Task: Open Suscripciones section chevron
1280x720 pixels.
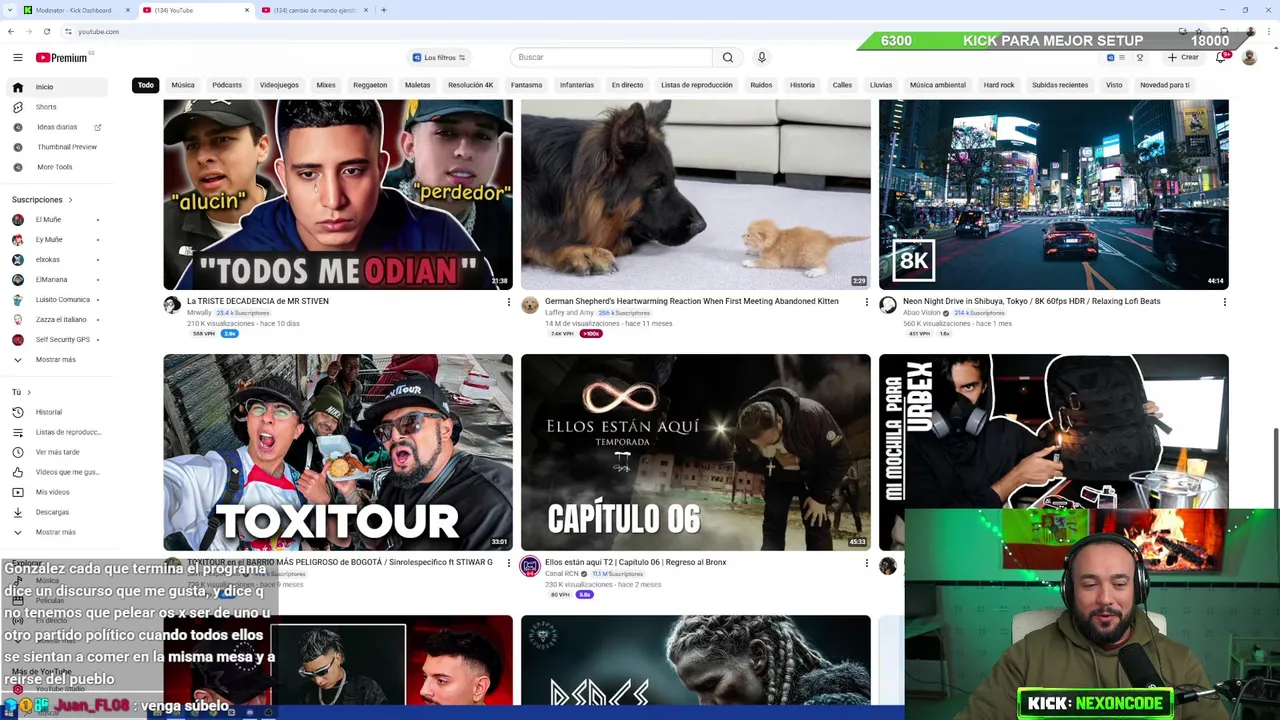Action: tap(70, 200)
